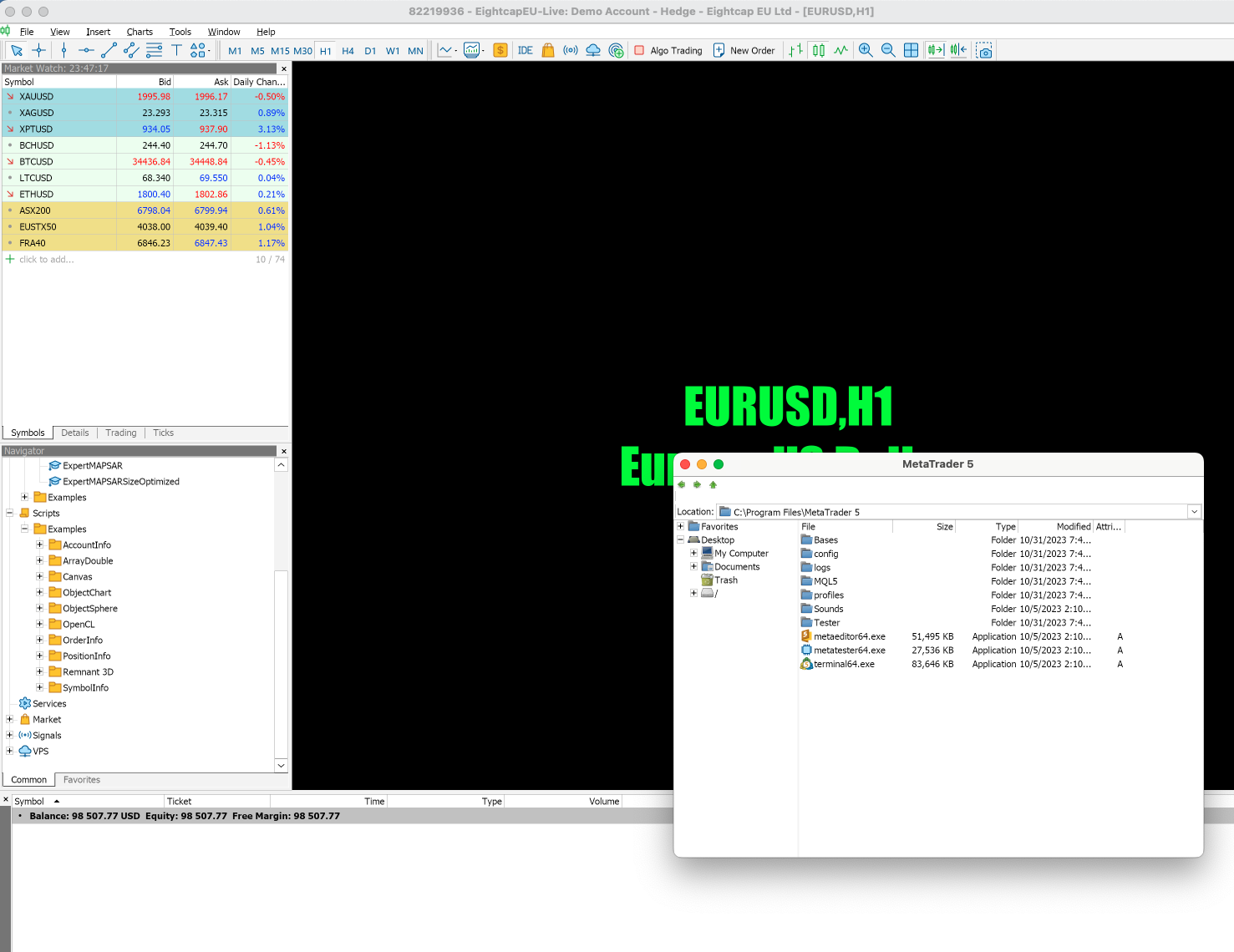This screenshot has height=952, width=1234.
Task: Open the chart type dropdown
Action: point(448,51)
